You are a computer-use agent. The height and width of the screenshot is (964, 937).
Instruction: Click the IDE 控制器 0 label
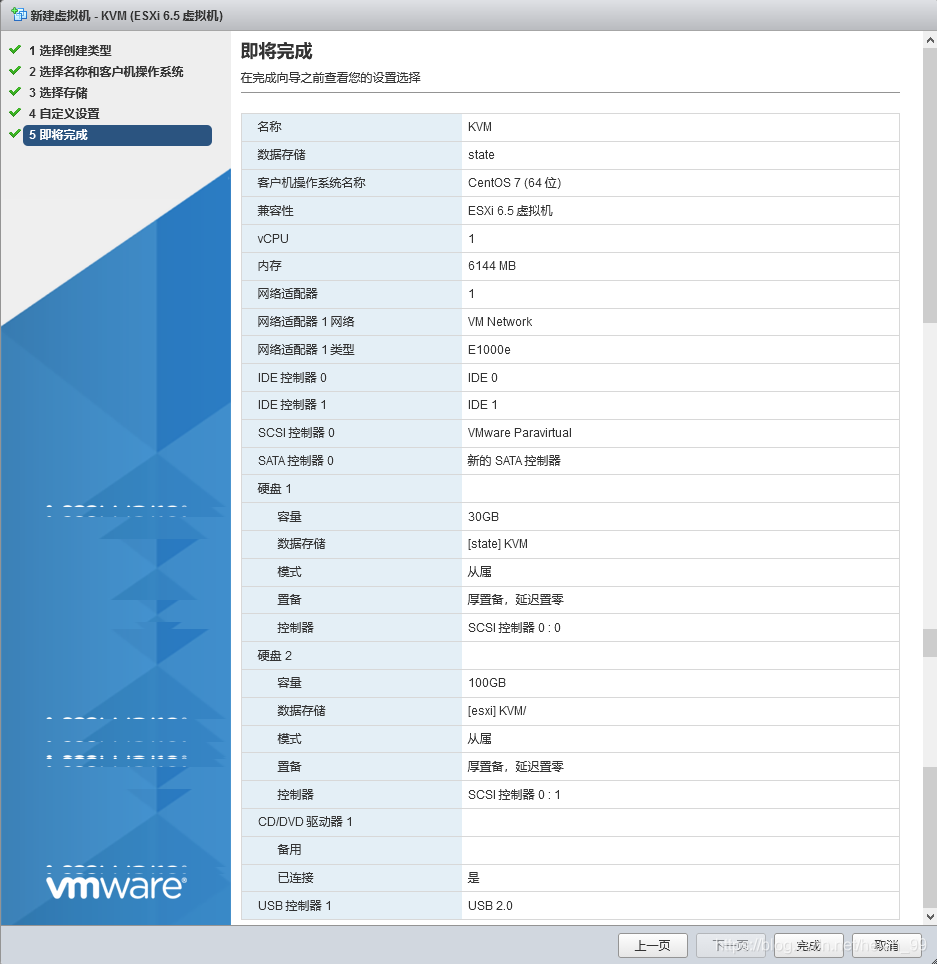[x=292, y=377]
